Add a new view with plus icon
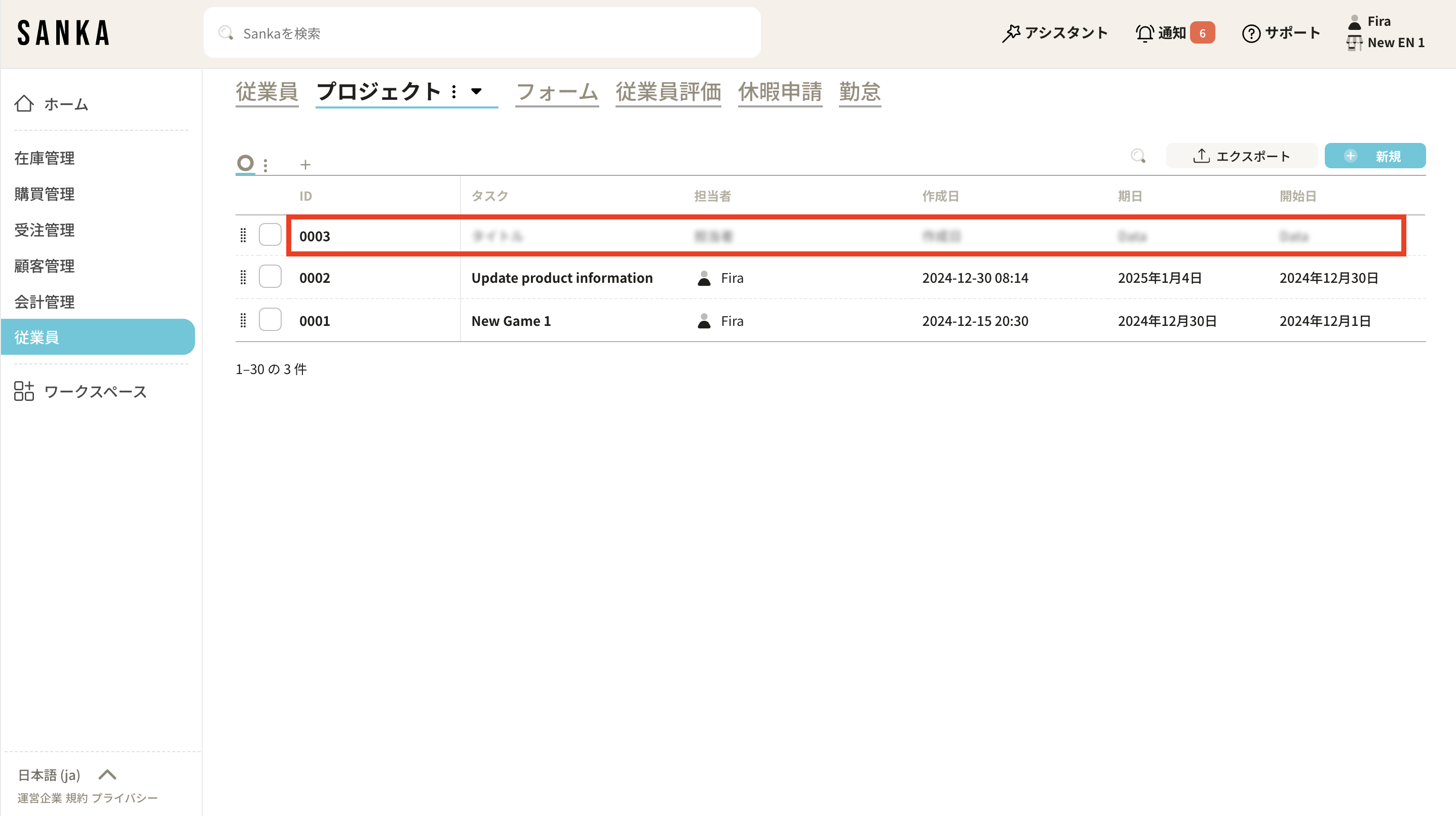Image resolution: width=1456 pixels, height=816 pixels. click(x=305, y=165)
